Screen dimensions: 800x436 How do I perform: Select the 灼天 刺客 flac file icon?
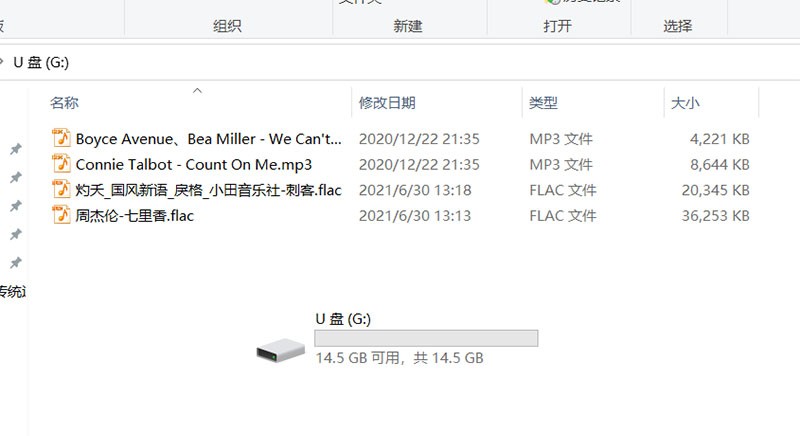(x=61, y=189)
